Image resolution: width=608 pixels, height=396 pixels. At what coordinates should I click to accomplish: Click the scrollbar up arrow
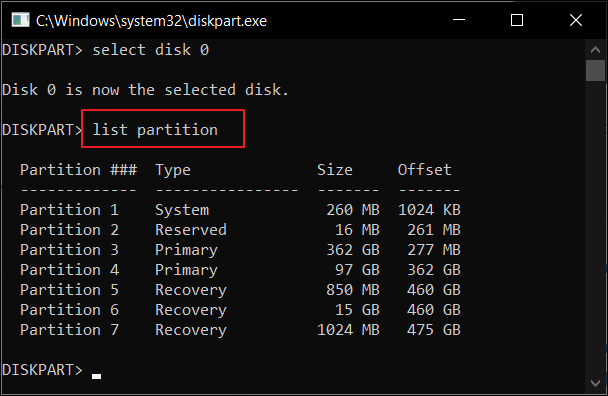595,50
